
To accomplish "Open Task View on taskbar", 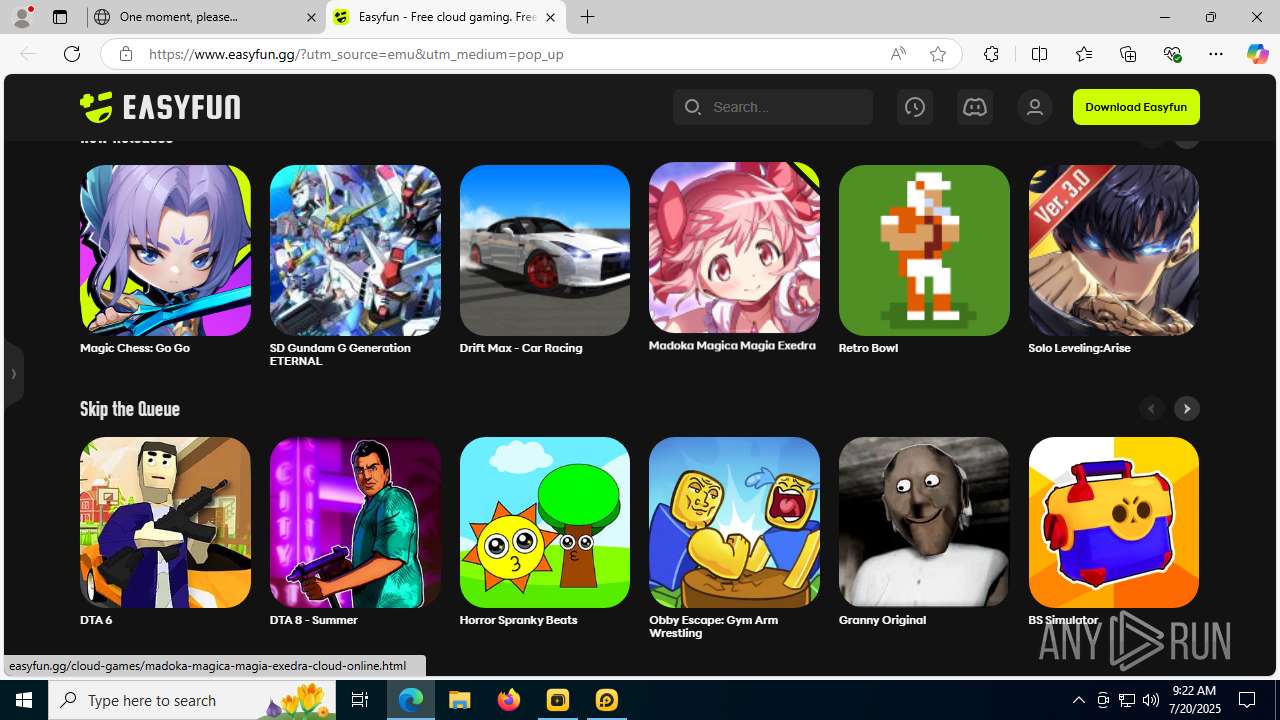I will [360, 700].
